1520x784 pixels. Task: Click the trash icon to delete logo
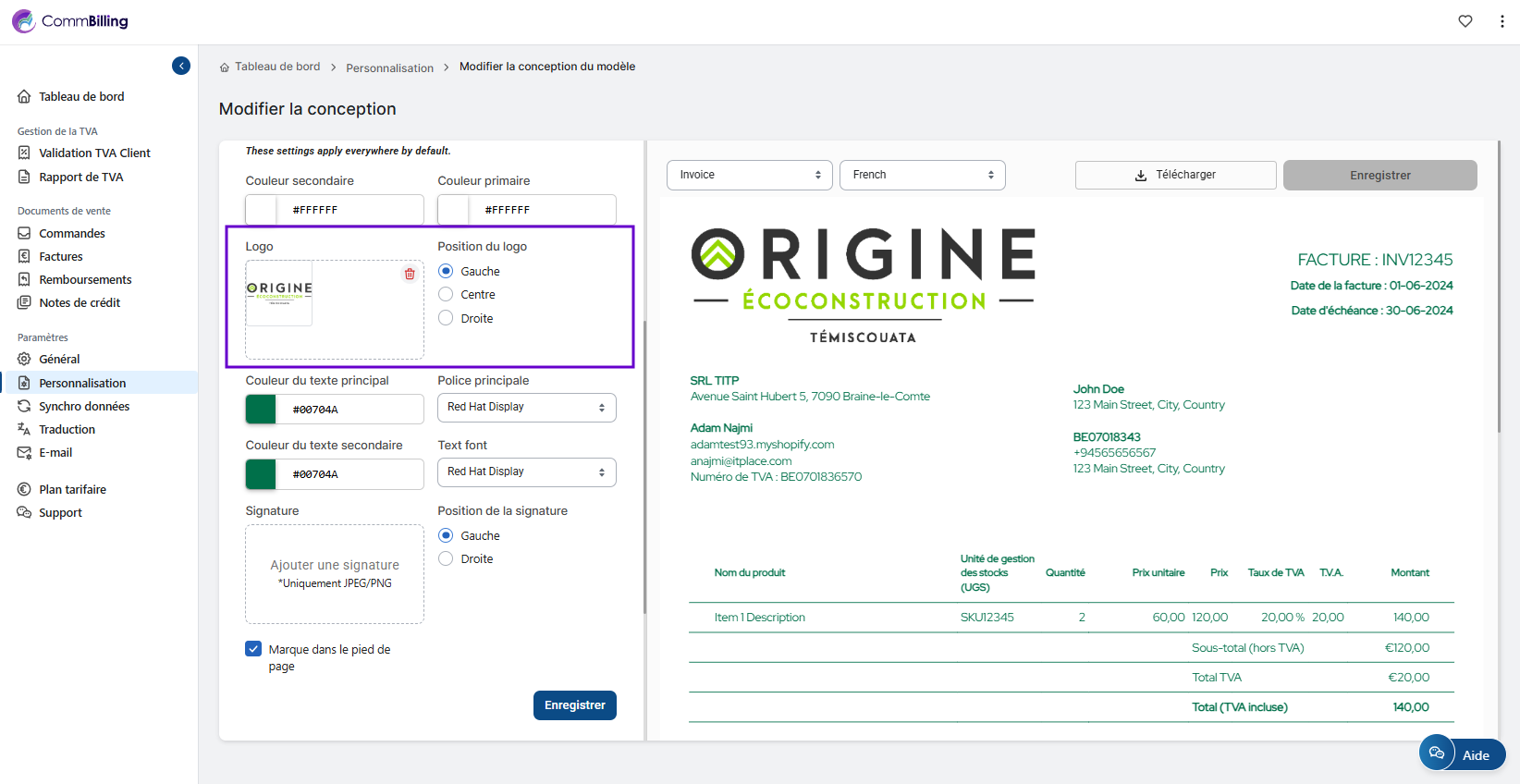point(410,275)
